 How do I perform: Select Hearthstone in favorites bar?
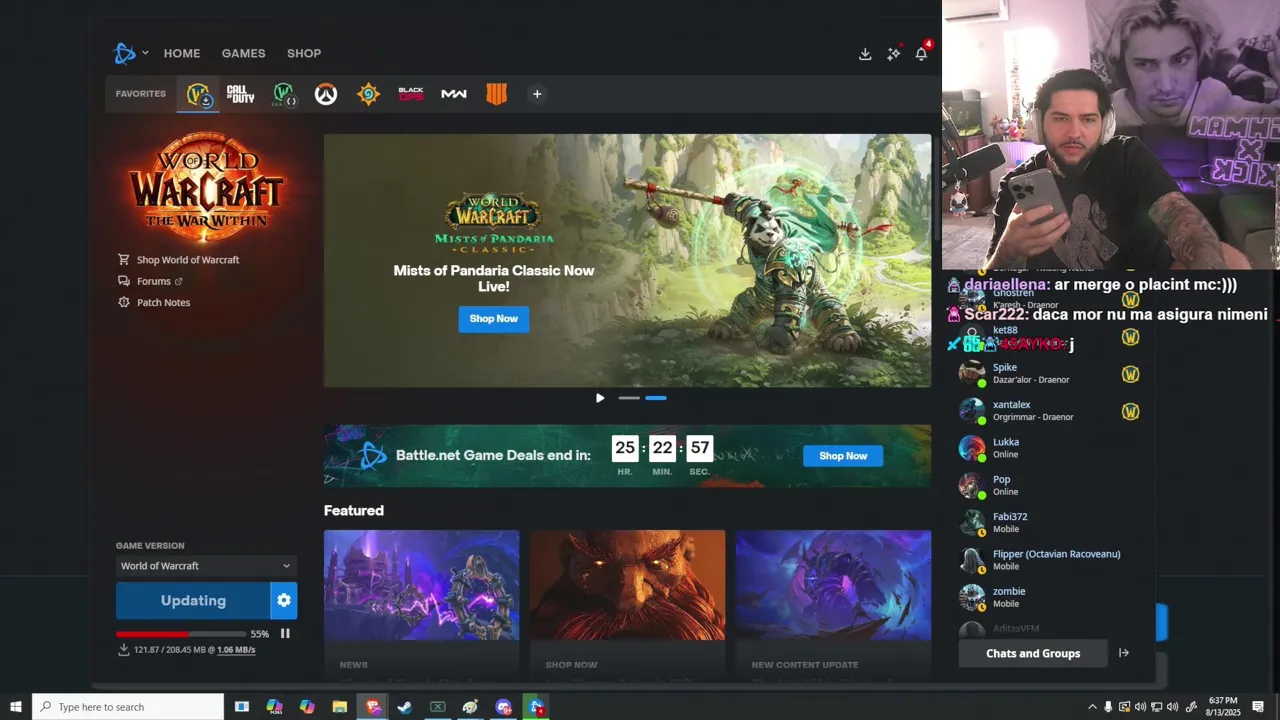point(368,94)
